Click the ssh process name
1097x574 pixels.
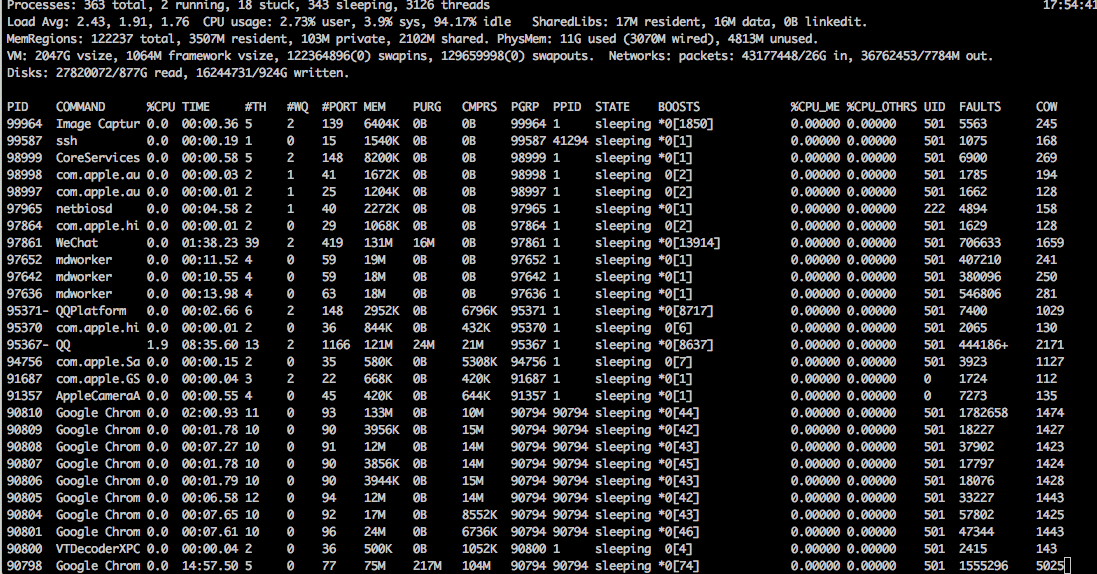click(66, 140)
